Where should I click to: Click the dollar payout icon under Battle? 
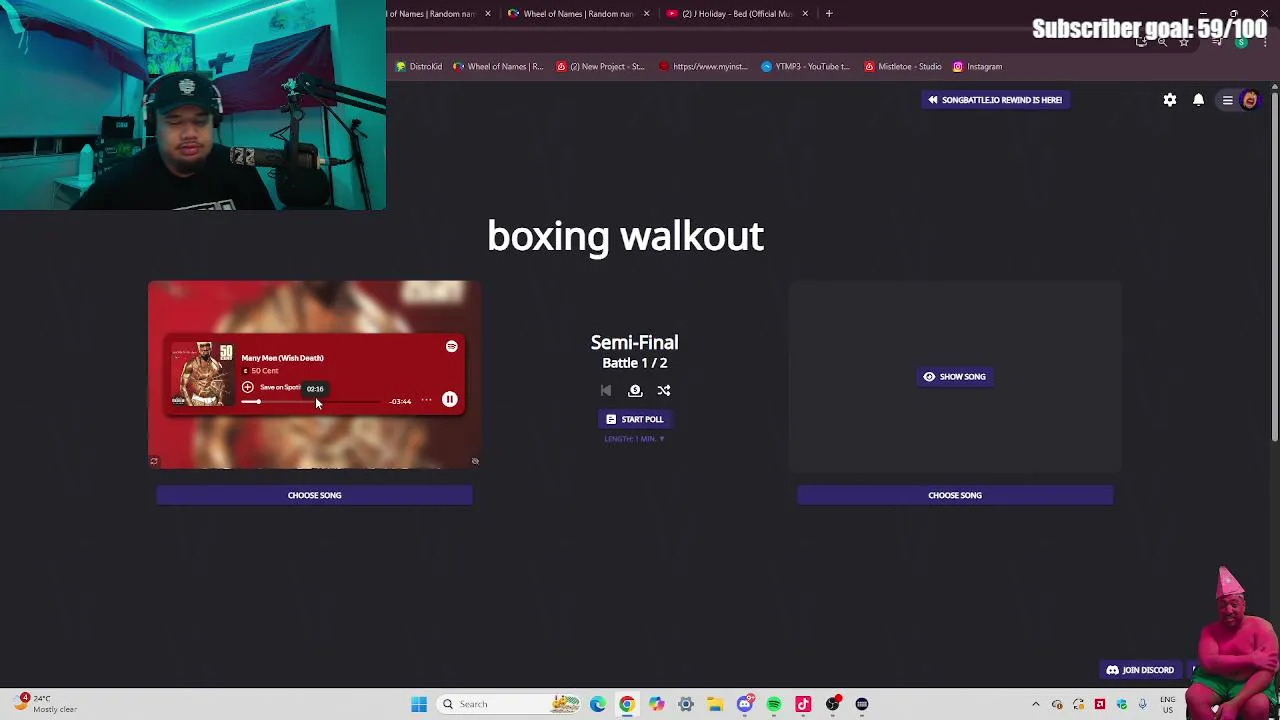tap(635, 391)
